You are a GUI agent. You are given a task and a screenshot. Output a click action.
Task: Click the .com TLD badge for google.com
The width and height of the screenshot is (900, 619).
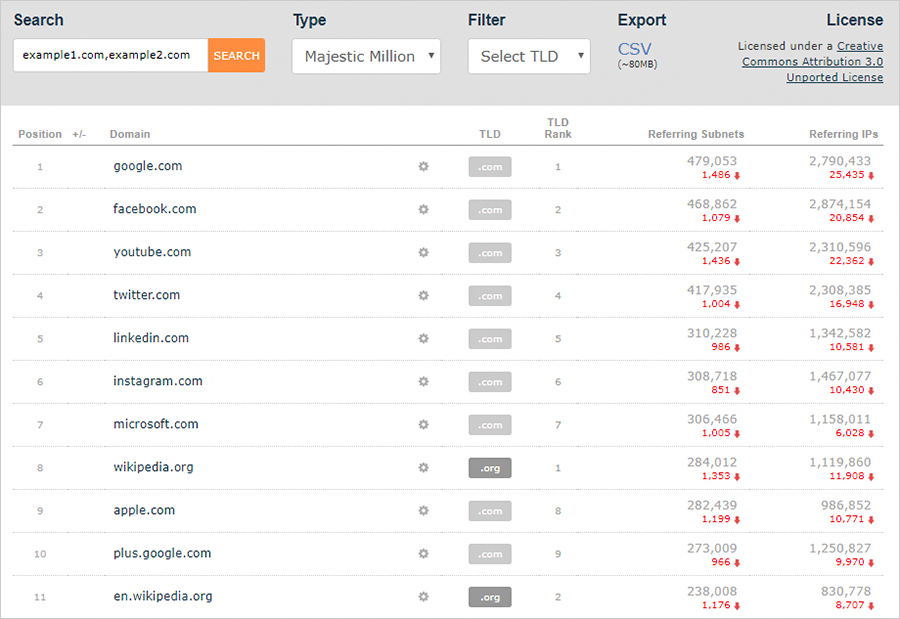[x=490, y=167]
